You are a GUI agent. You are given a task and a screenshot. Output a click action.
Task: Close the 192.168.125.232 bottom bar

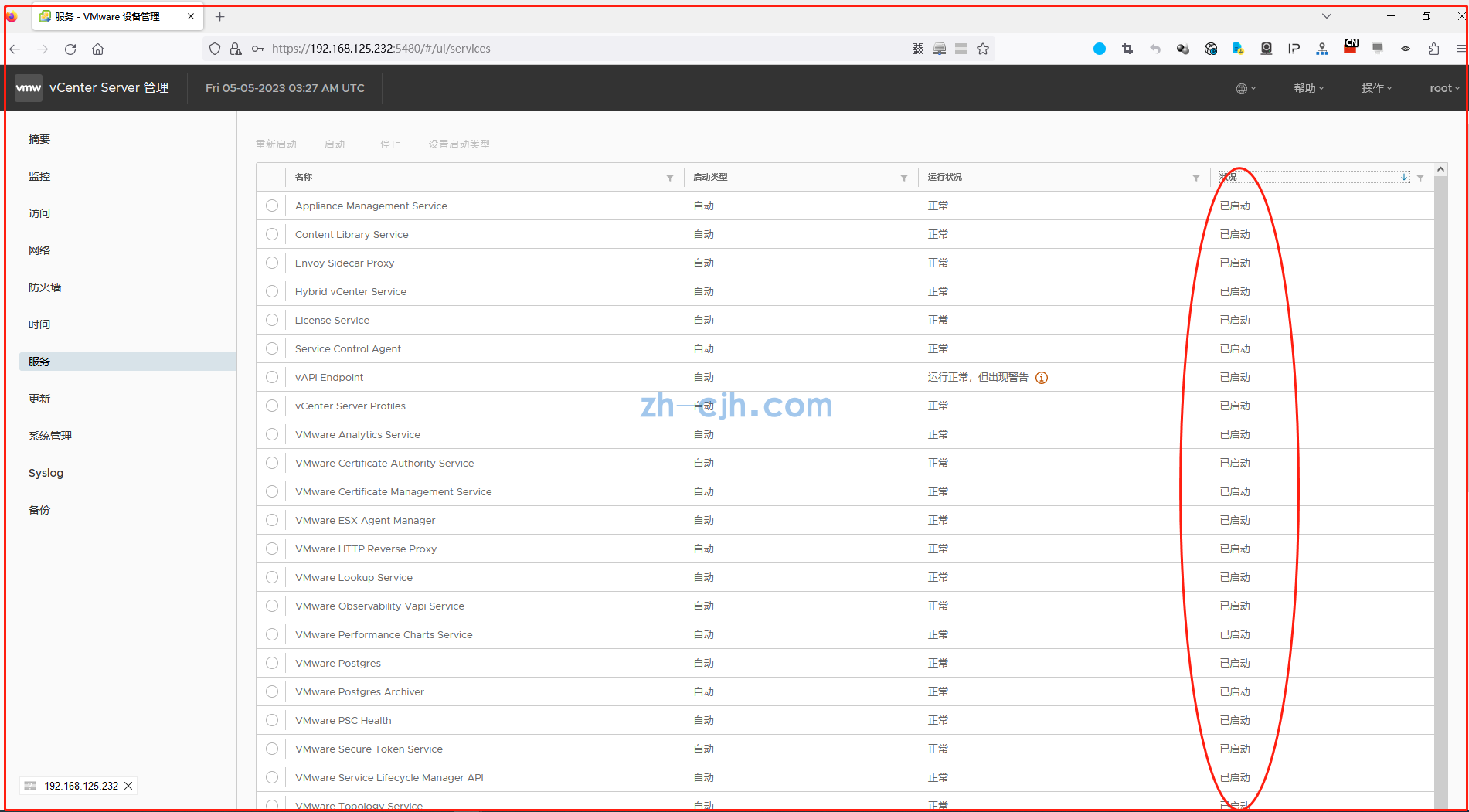coord(128,786)
